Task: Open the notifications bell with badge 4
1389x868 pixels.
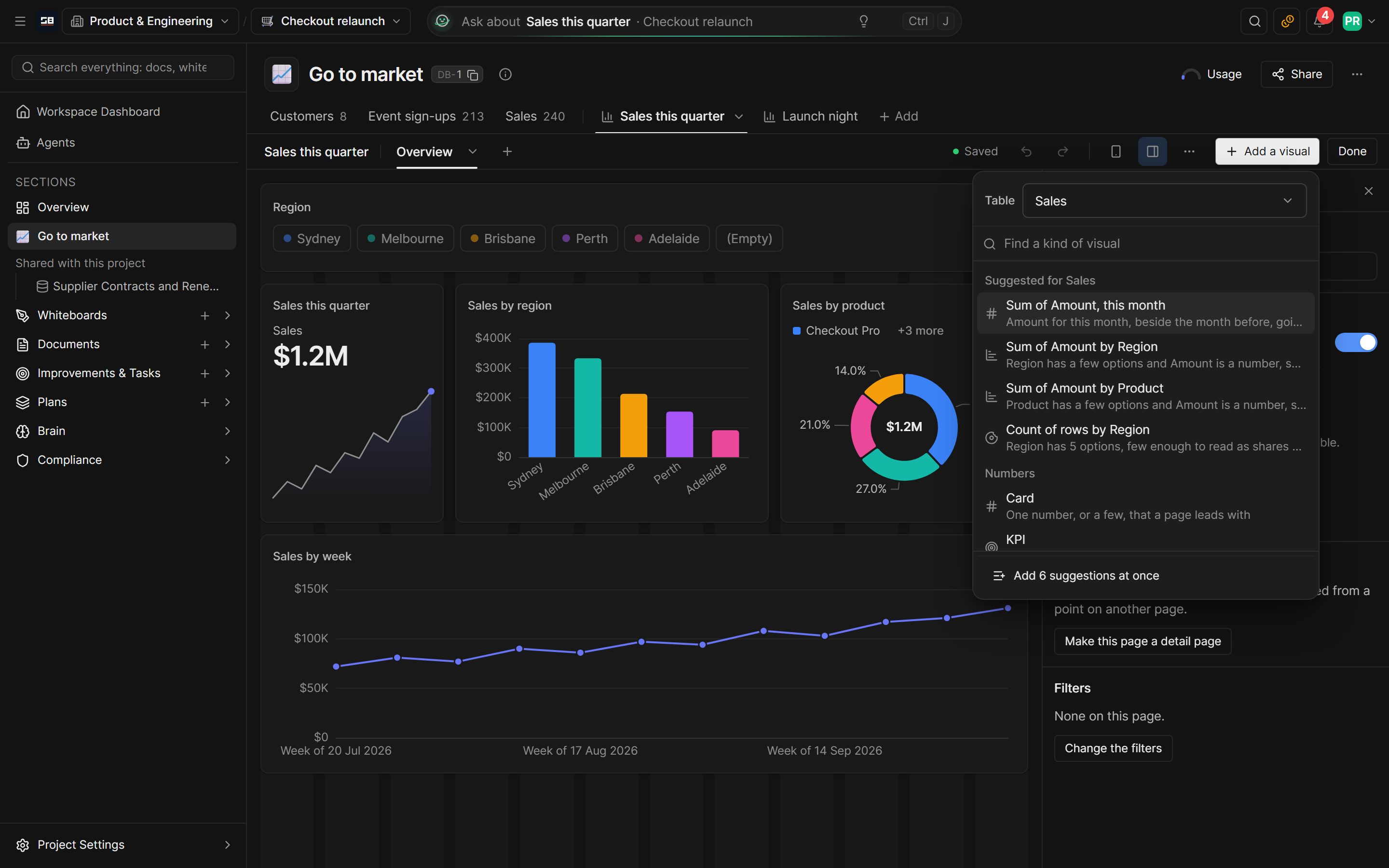Action: (1320, 21)
